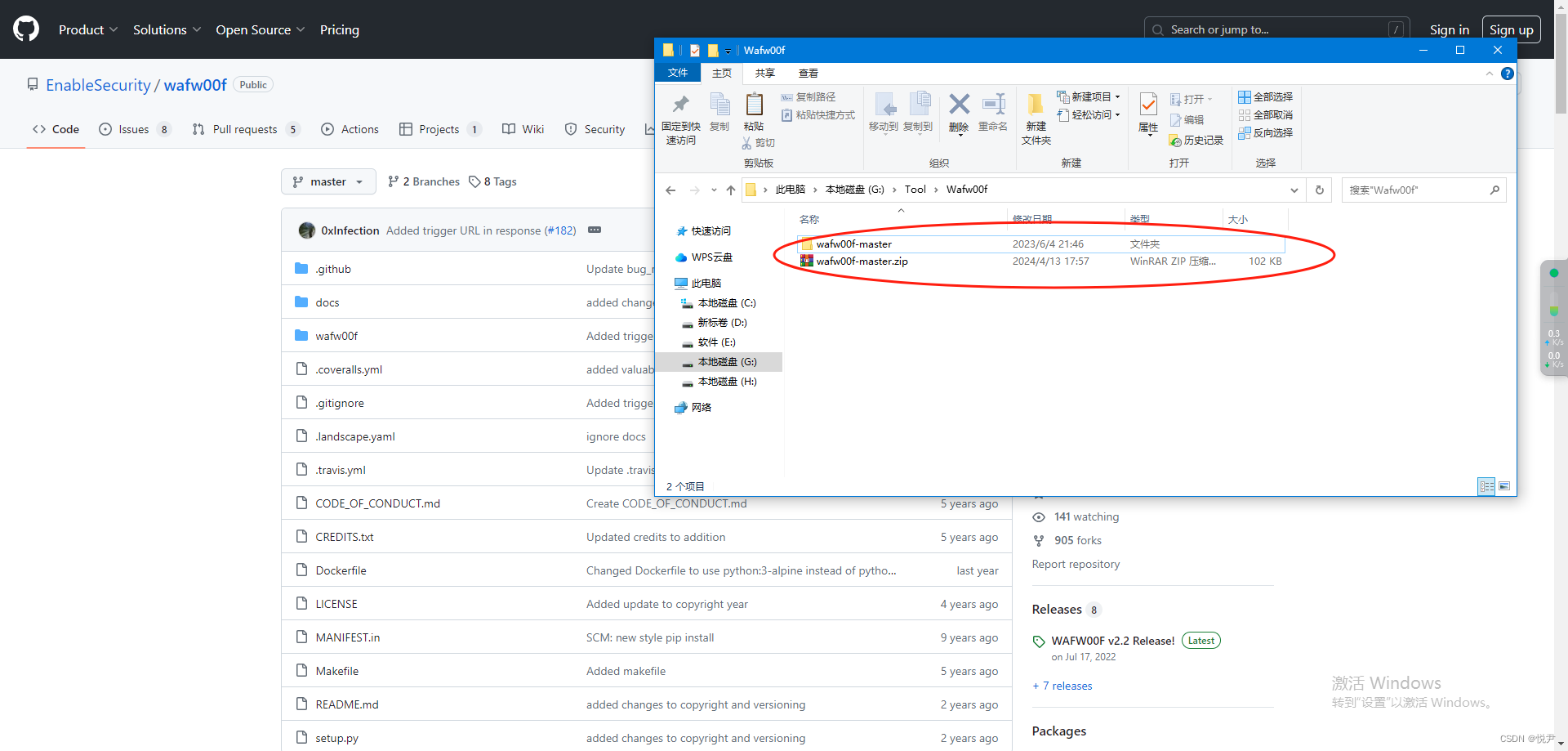The height and width of the screenshot is (751, 1568).
Task: Open the File (文件) ribbon tab
Action: click(678, 74)
